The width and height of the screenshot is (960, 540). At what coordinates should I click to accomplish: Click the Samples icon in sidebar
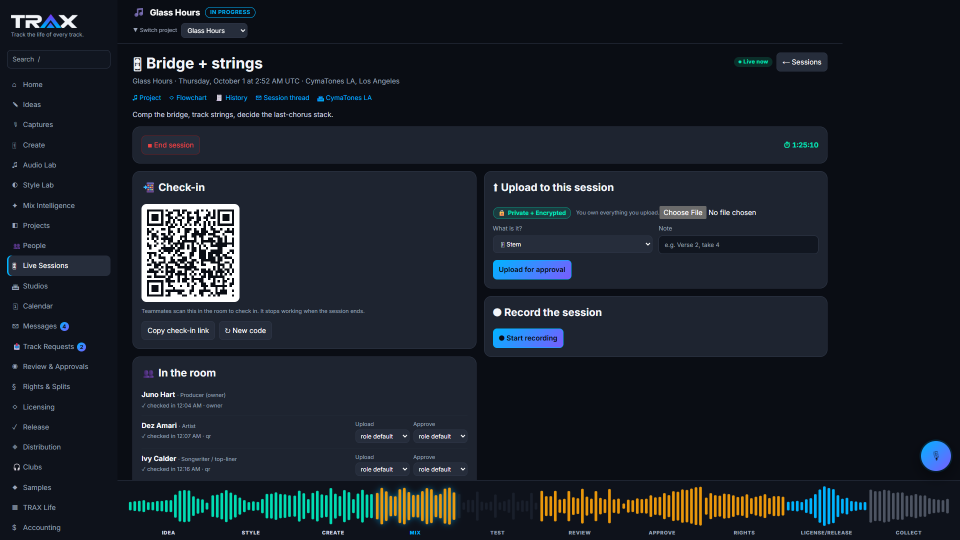click(x=15, y=487)
